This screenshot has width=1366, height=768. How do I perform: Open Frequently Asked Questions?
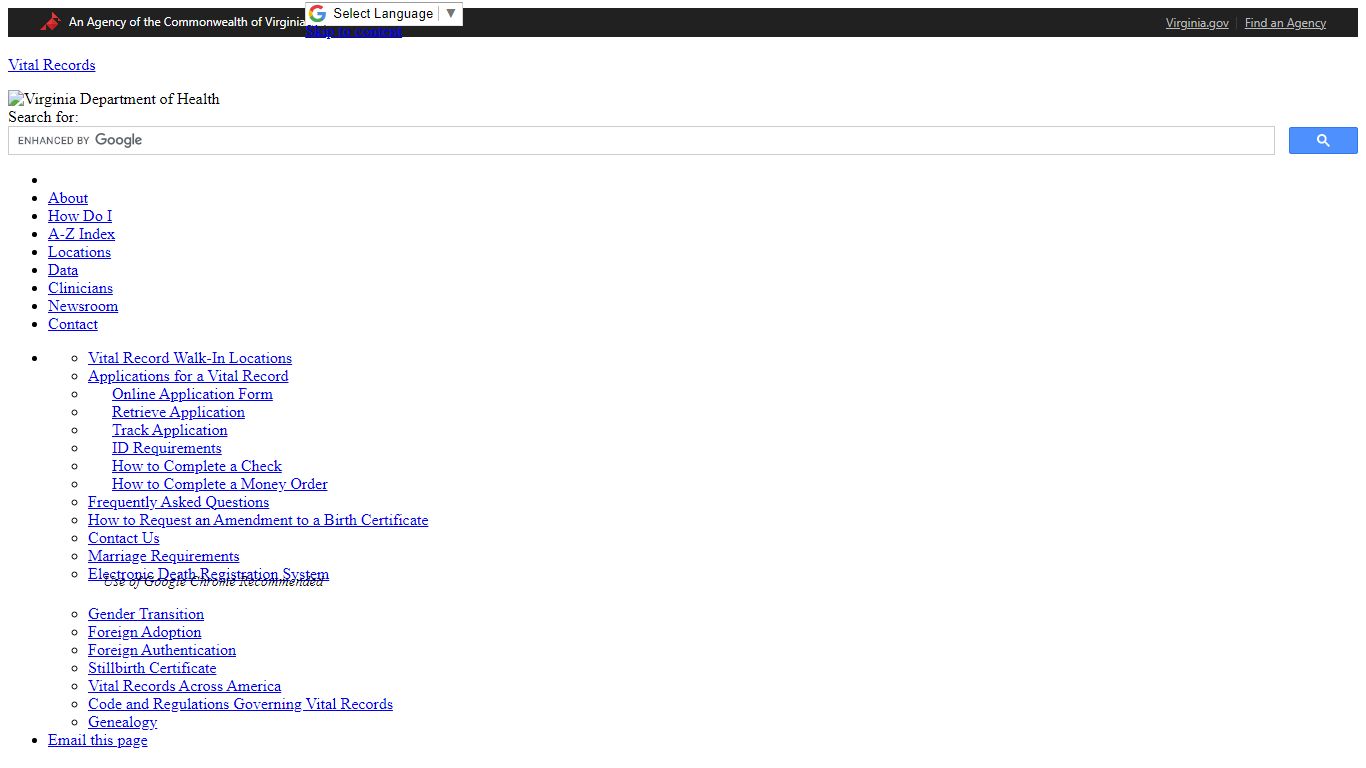(178, 502)
